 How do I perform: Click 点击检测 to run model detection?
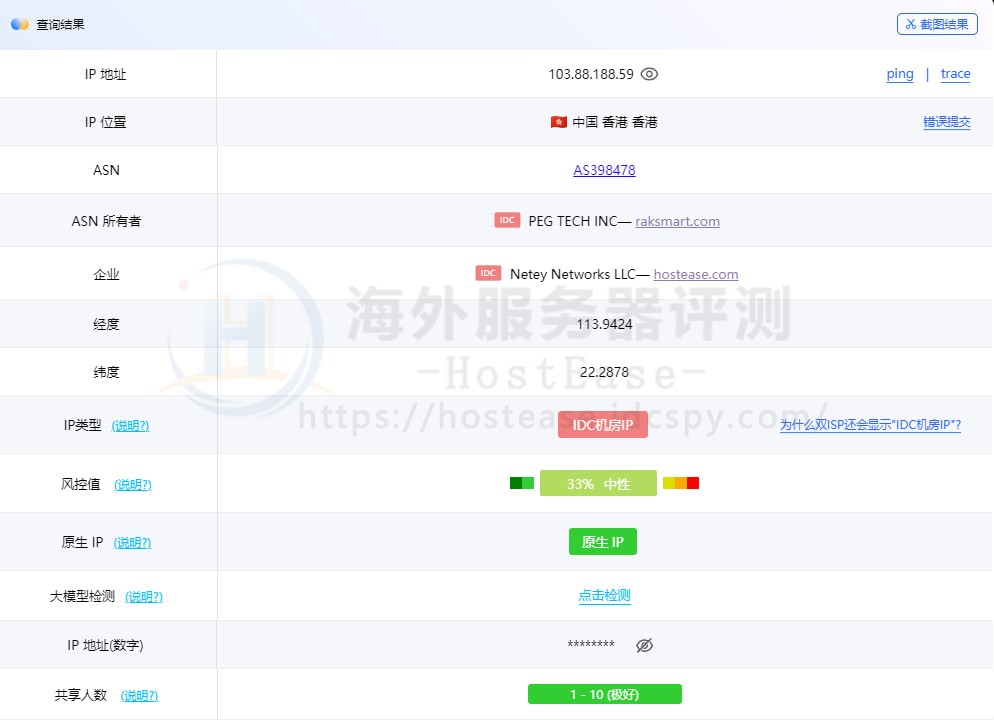[x=604, y=596]
